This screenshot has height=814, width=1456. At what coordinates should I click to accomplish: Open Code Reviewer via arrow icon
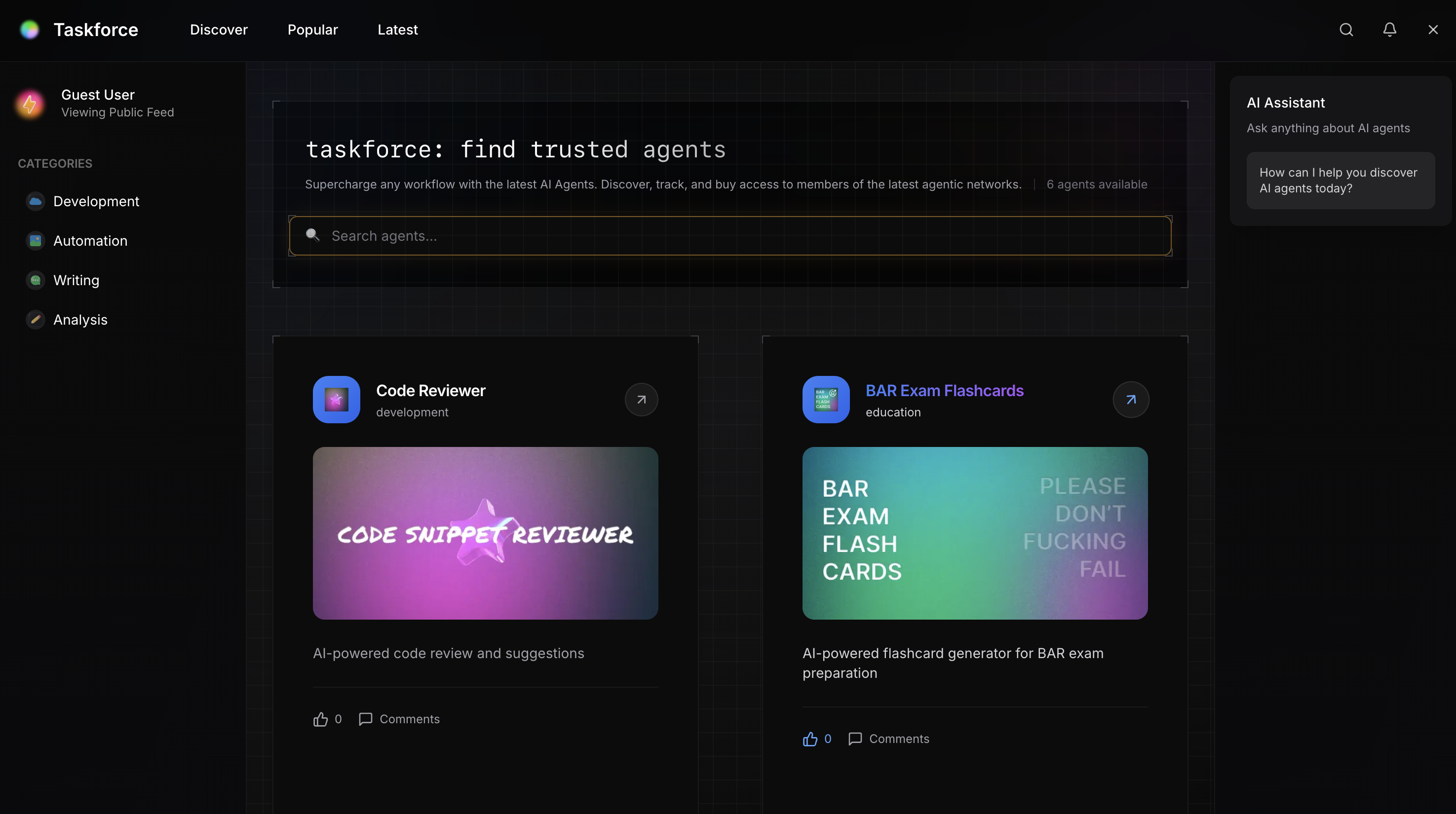coord(641,400)
